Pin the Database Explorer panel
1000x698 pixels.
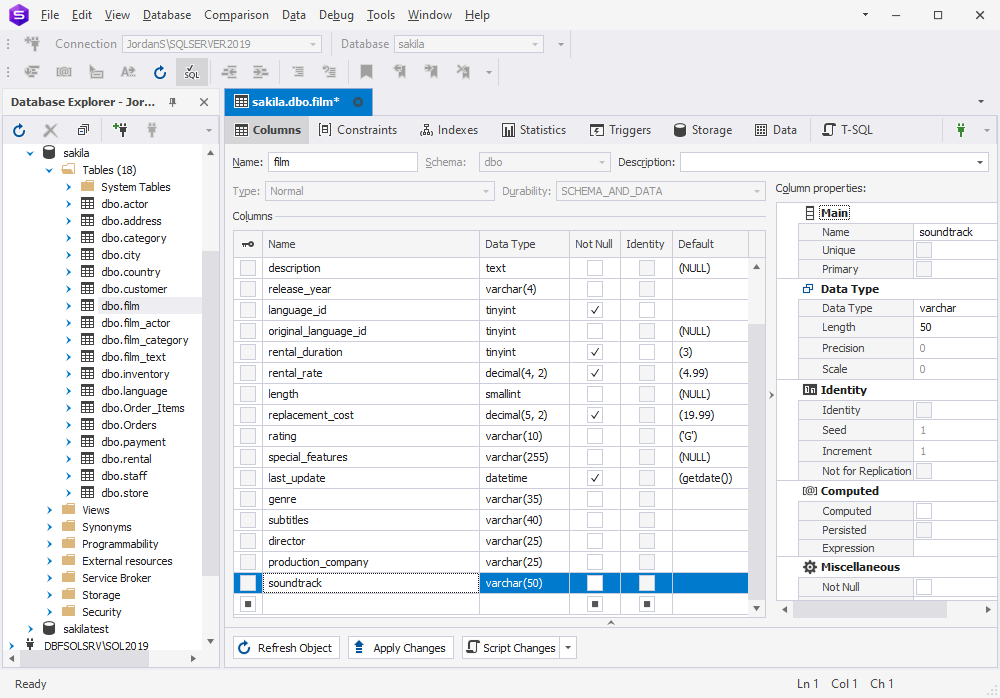173,102
